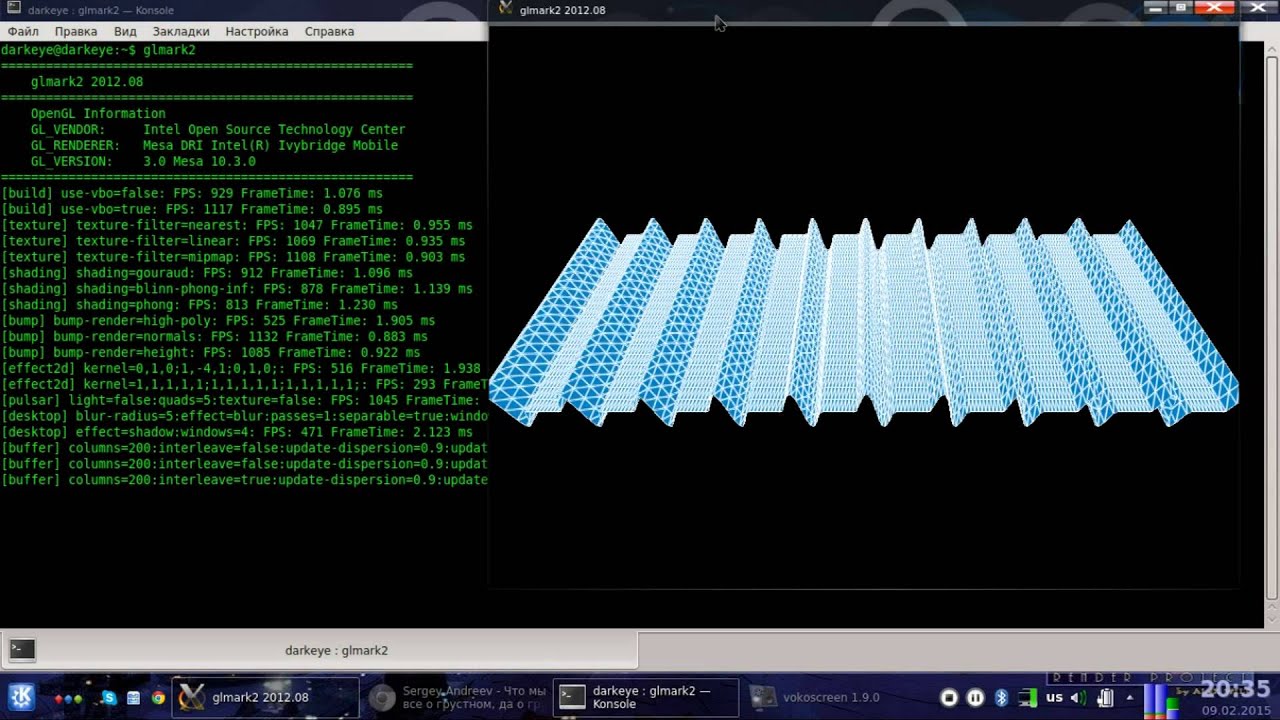Screen dimensions: 1280x720
Task: Open the Настройка menu in Konsole
Action: [257, 31]
